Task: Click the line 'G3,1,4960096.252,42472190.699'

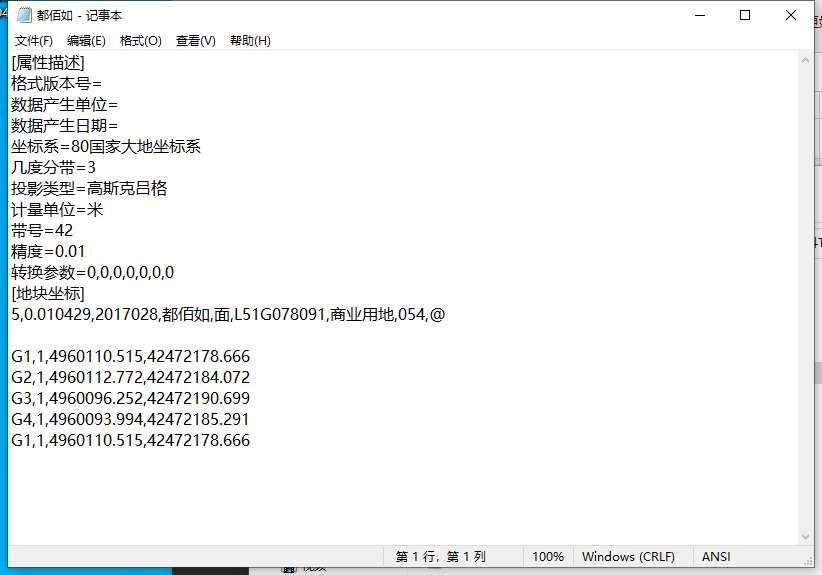Action: [131, 398]
